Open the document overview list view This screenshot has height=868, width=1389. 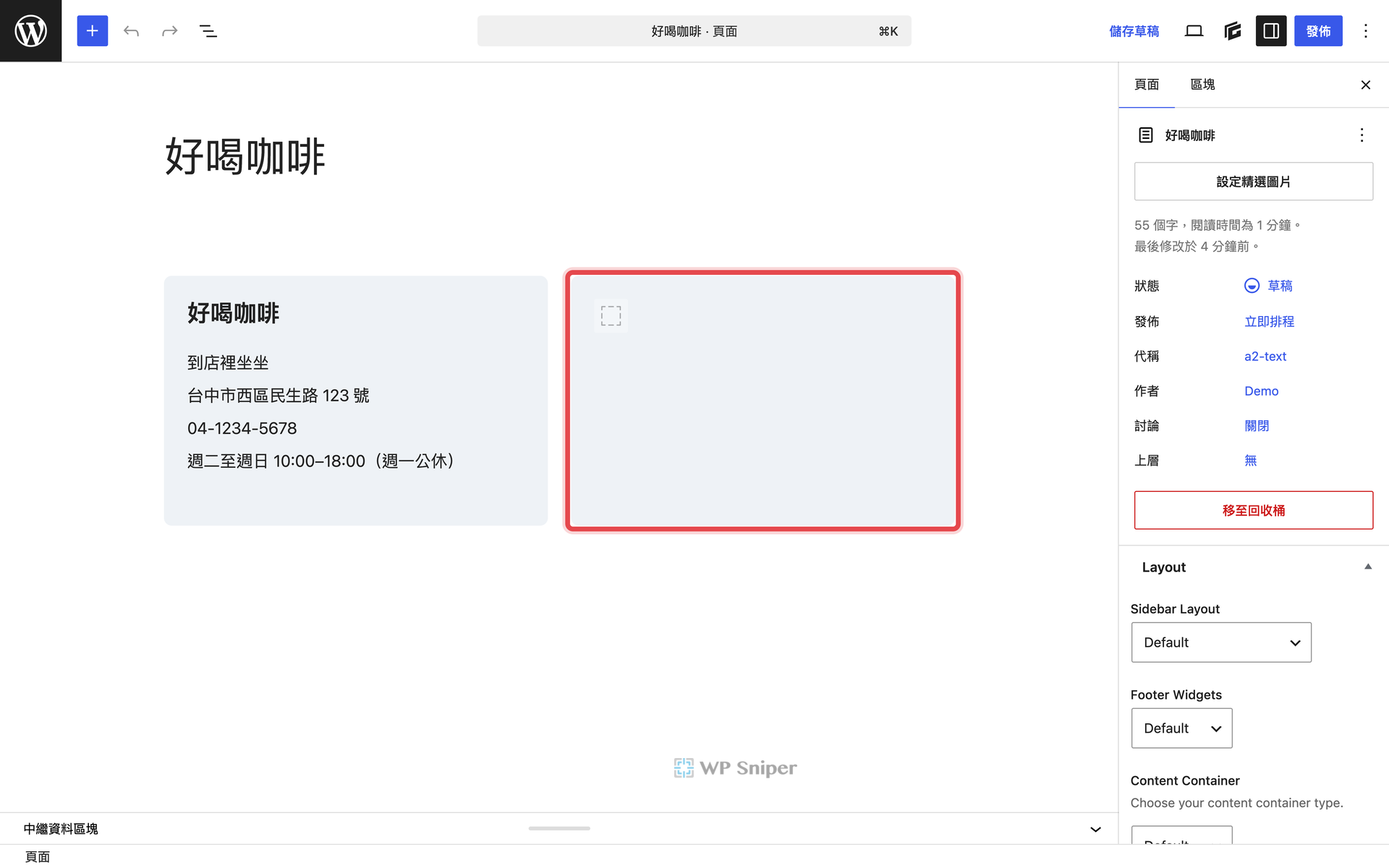pyautogui.click(x=208, y=31)
